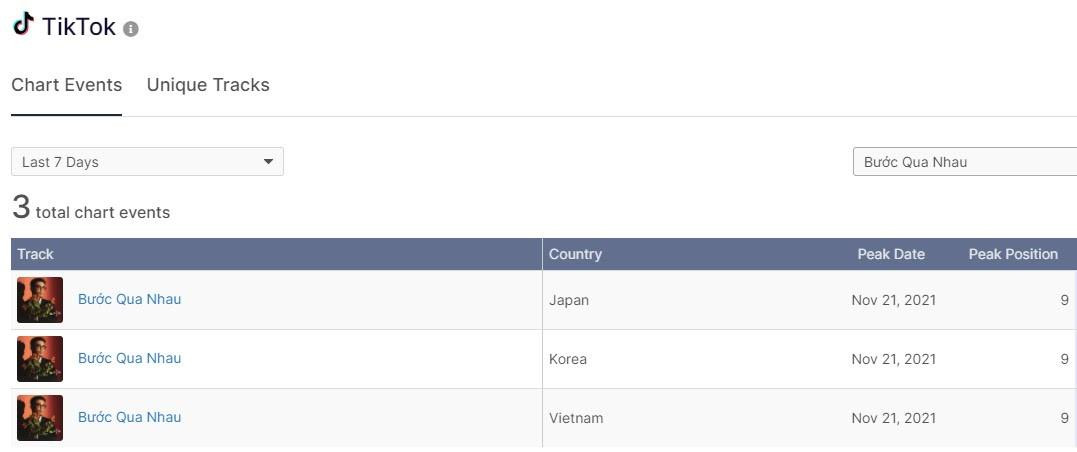Open album thumbnail in Japan row
This screenshot has height=452, width=1077.
(x=40, y=300)
